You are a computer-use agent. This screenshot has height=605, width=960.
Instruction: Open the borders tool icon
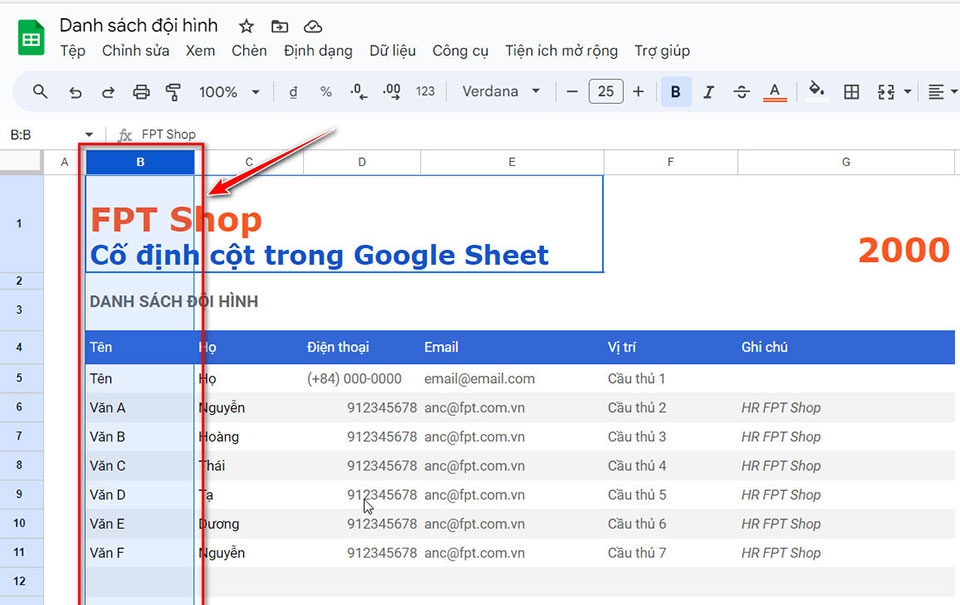coord(851,92)
